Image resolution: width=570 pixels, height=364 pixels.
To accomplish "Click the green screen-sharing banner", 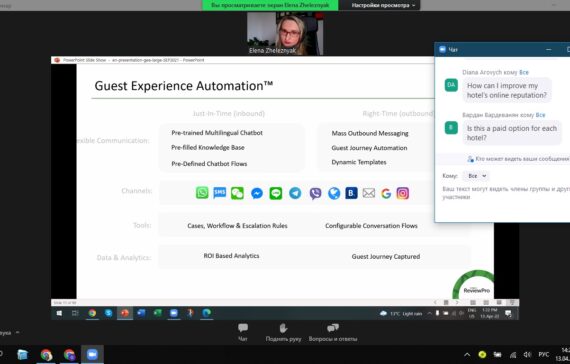I will tap(270, 5).
